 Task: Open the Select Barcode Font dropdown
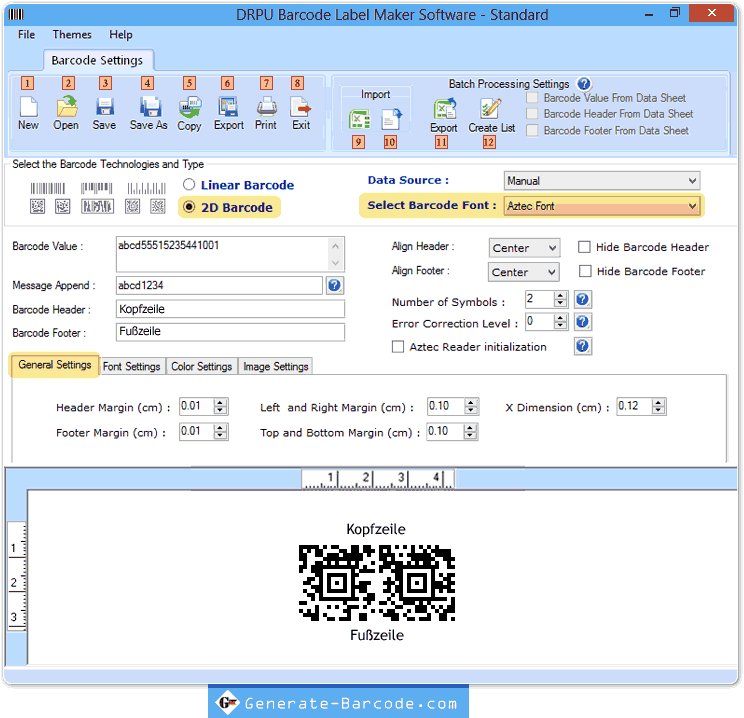(602, 206)
